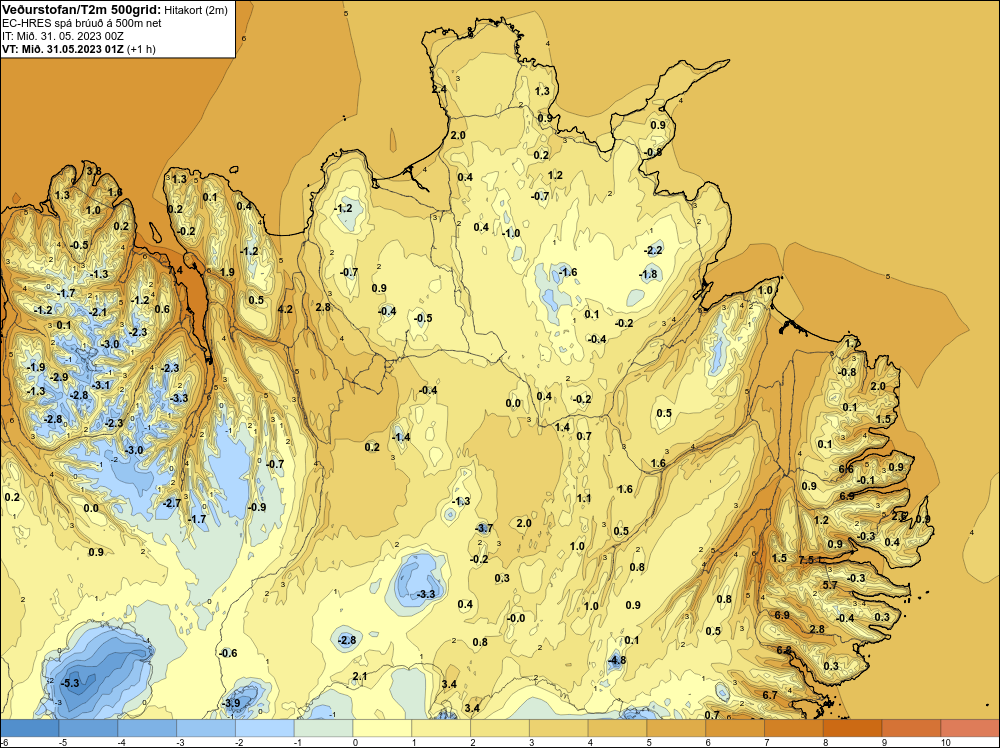Image resolution: width=1000 pixels, height=748 pixels.
Task: Click the -2.9 temperature value
Action: (59, 377)
